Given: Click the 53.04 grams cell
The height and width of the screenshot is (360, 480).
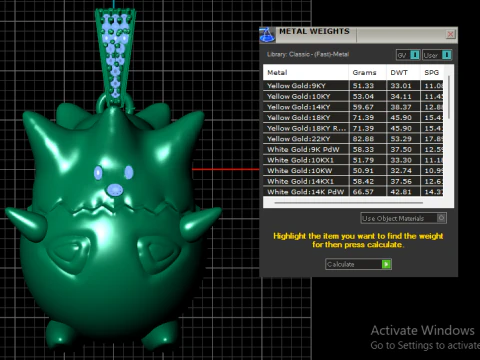Looking at the screenshot, I should 367,96.
